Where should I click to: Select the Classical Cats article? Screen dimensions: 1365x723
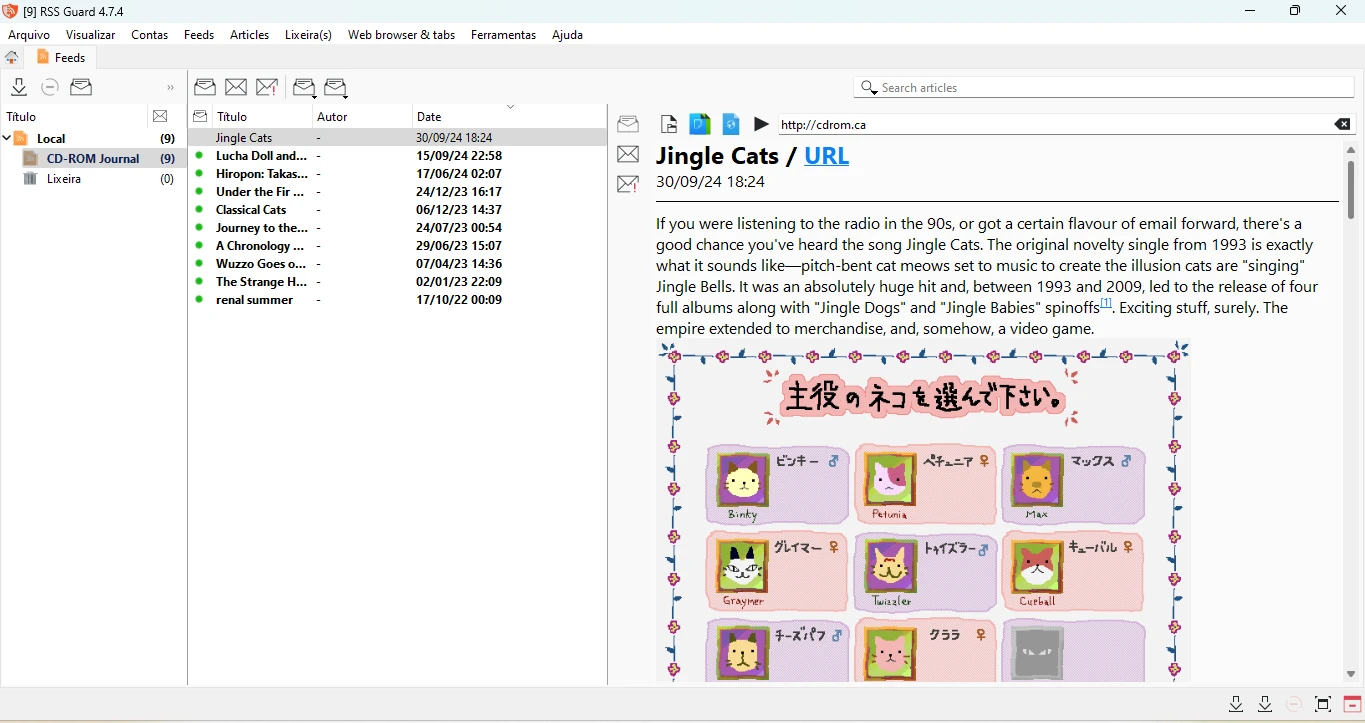(398, 210)
